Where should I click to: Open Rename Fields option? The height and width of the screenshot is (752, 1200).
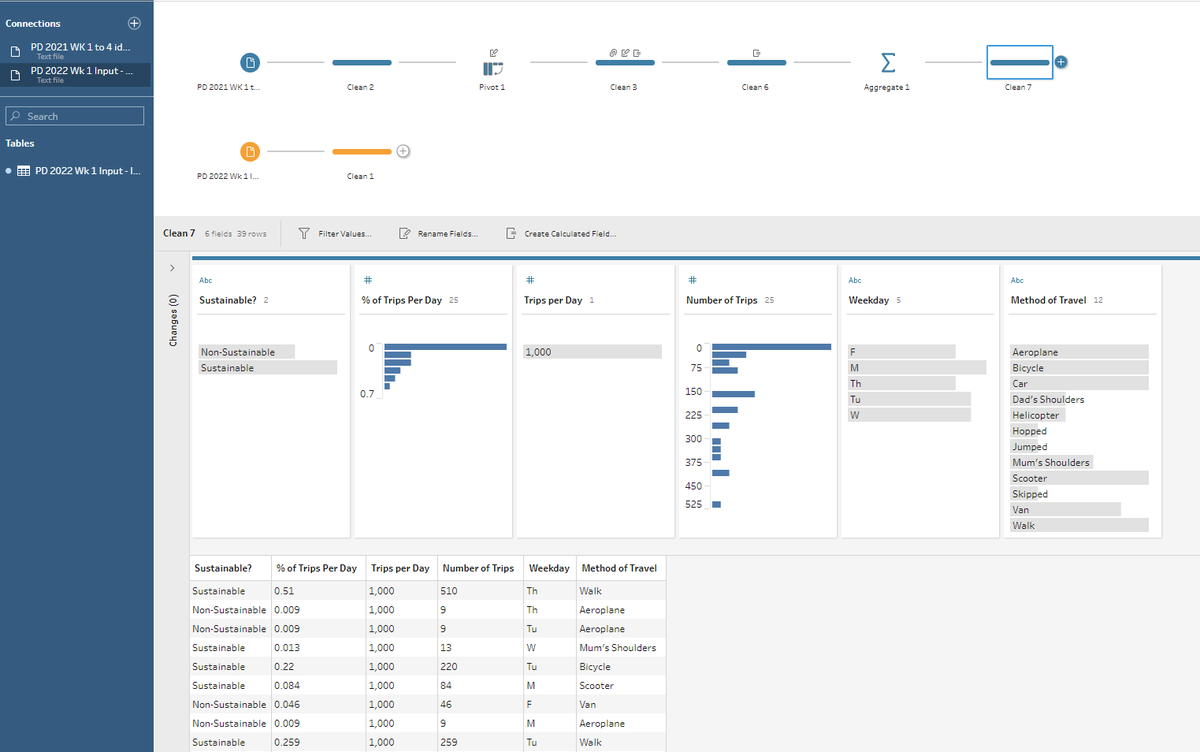(438, 234)
